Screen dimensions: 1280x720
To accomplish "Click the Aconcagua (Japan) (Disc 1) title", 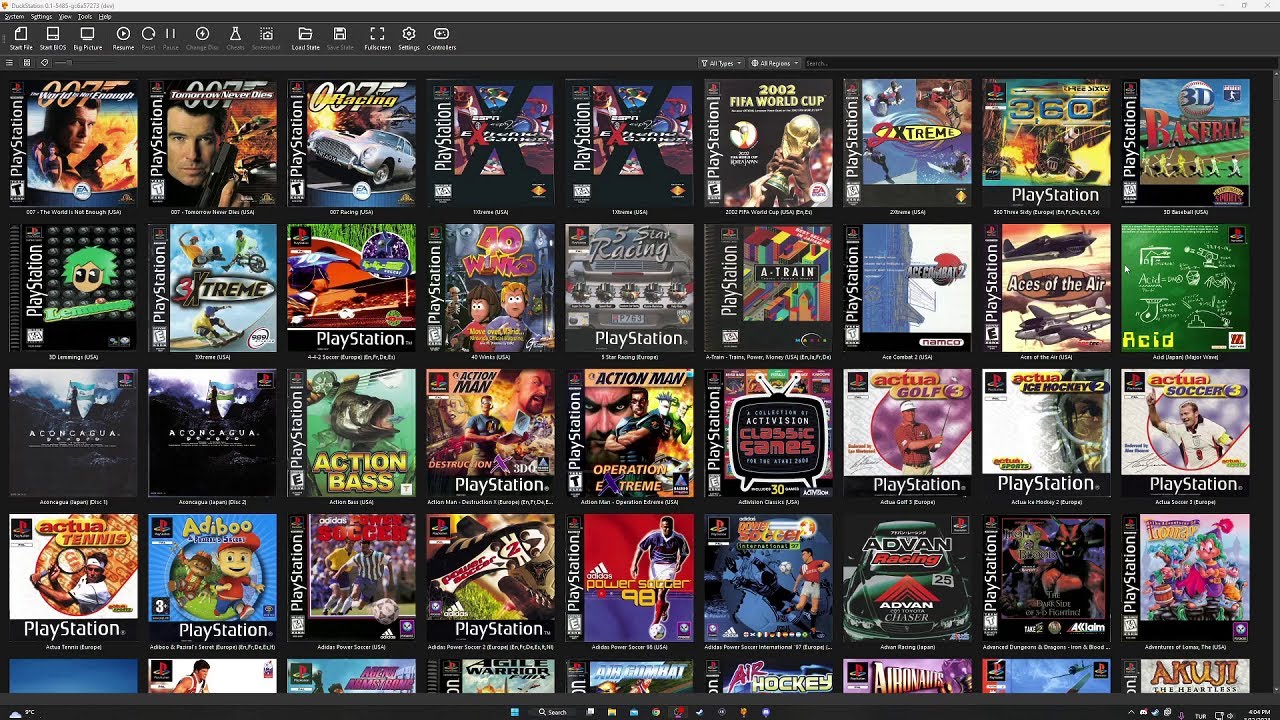I will (73, 502).
